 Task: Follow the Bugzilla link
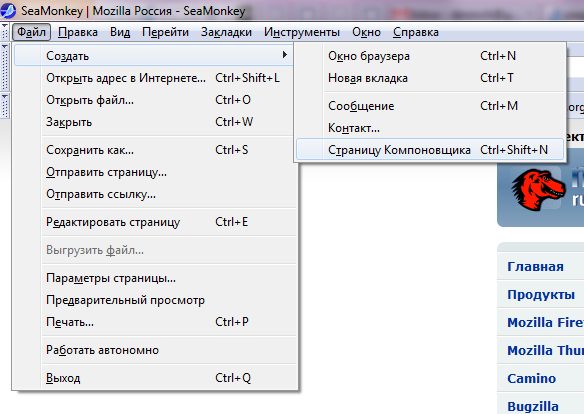[x=533, y=406]
